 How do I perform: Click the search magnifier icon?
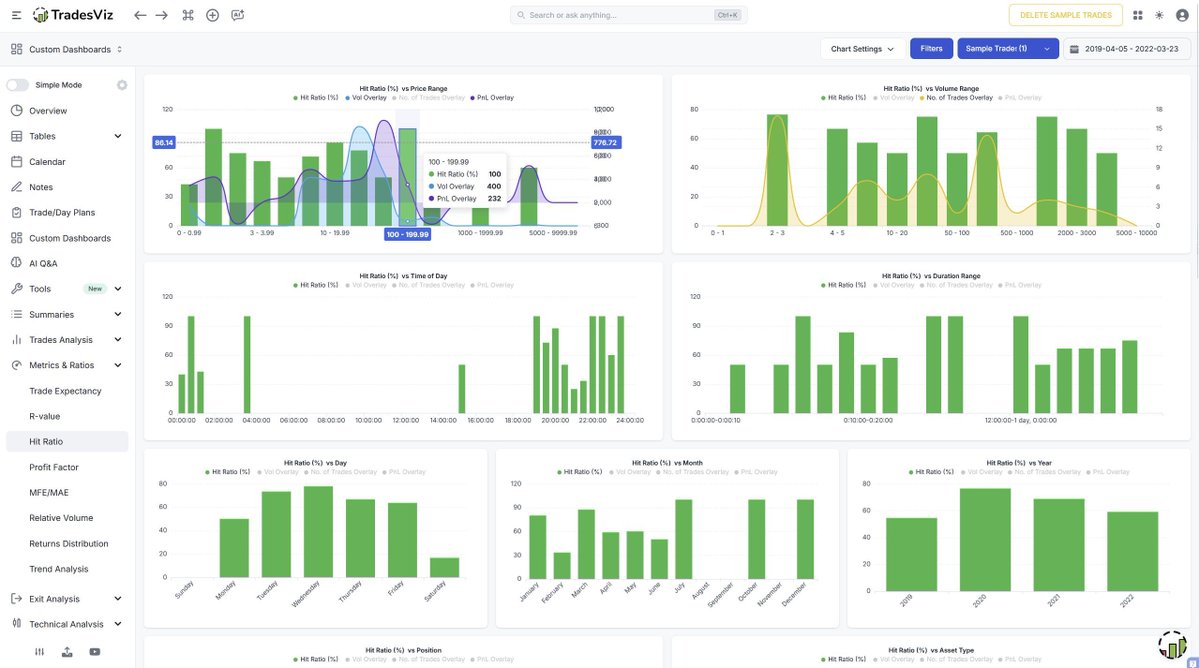(521, 15)
